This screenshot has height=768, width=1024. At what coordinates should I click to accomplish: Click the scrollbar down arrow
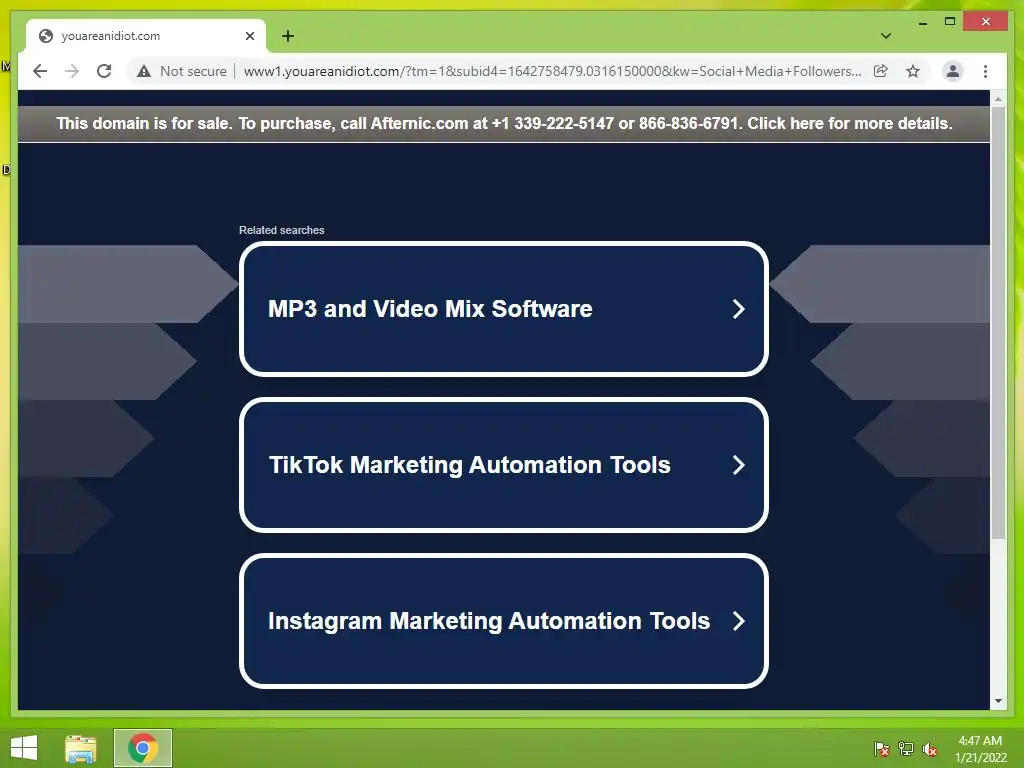pyautogui.click(x=998, y=701)
